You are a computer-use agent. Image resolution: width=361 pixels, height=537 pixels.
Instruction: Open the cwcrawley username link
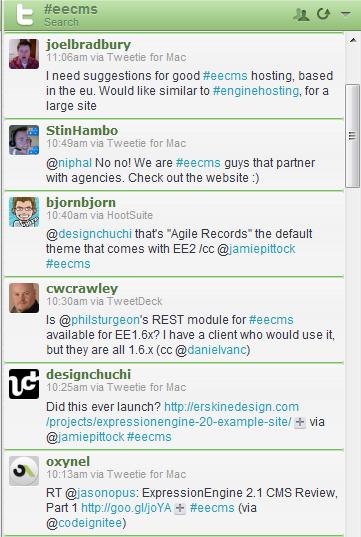[x=82, y=289]
